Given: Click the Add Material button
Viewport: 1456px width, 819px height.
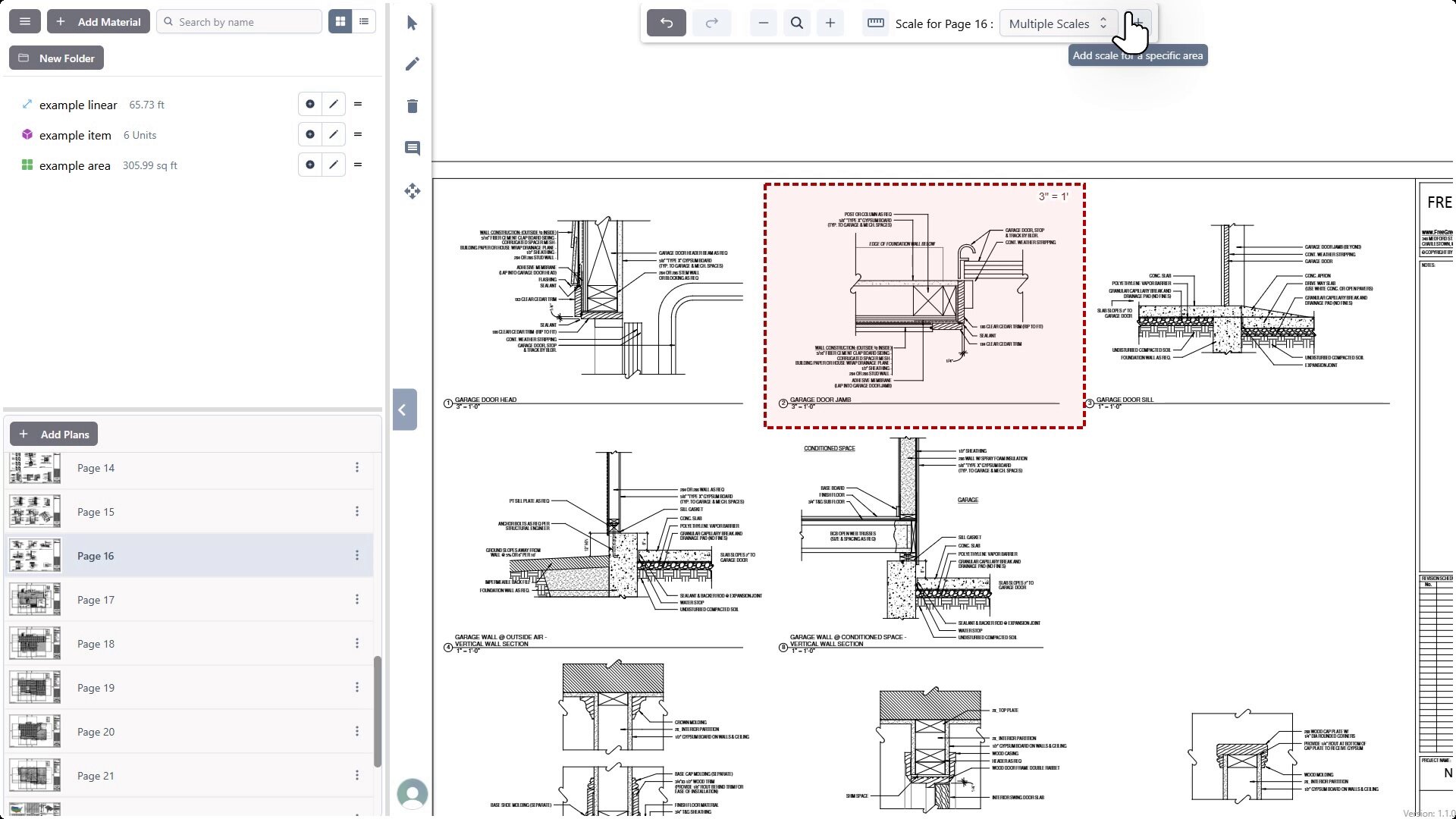Looking at the screenshot, I should pyautogui.click(x=99, y=22).
